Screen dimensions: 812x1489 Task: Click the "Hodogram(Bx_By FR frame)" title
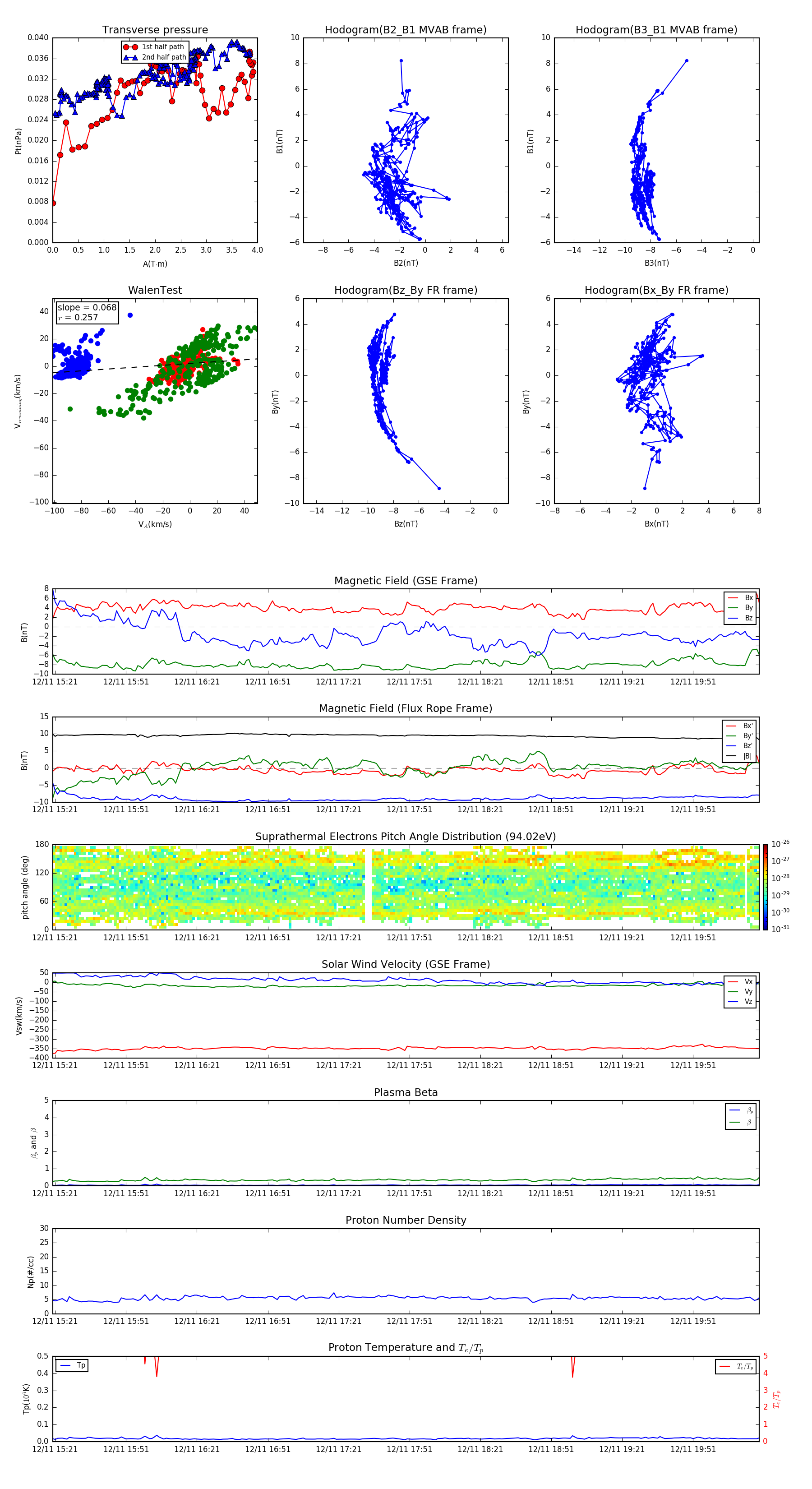click(x=656, y=290)
